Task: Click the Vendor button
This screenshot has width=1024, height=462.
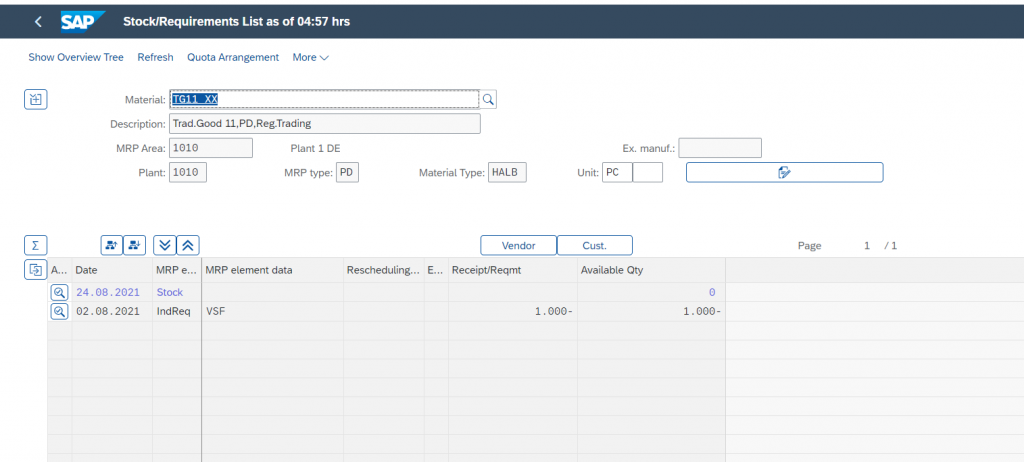Action: coord(519,246)
